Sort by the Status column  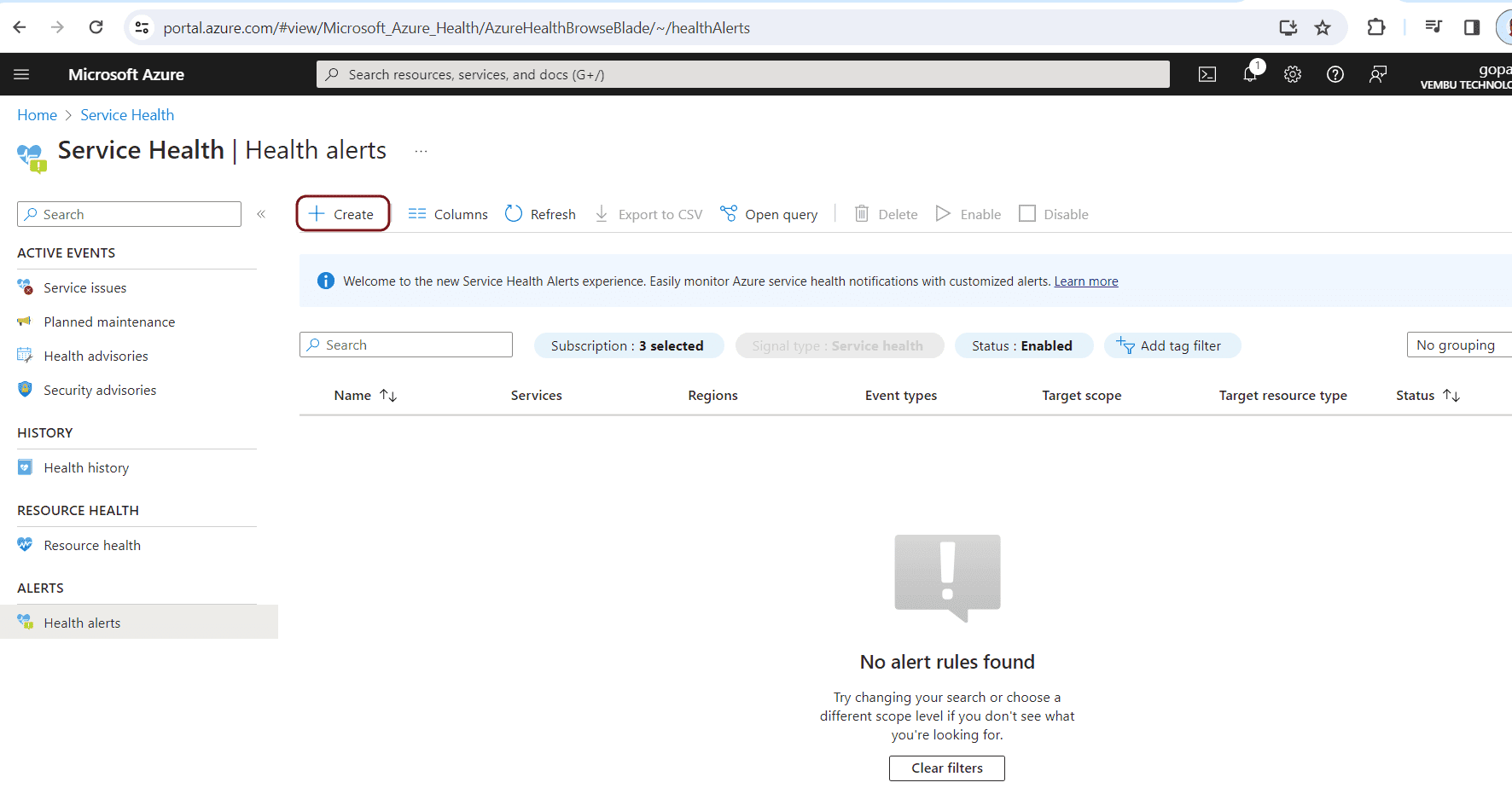(x=1428, y=395)
